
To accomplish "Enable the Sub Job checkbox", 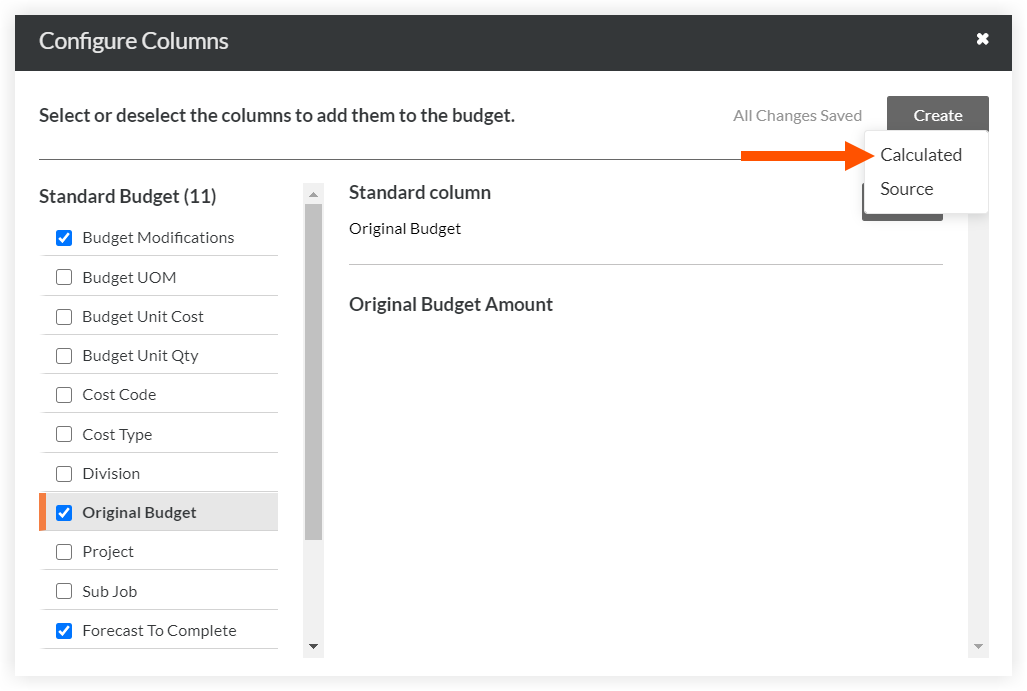I will (64, 591).
